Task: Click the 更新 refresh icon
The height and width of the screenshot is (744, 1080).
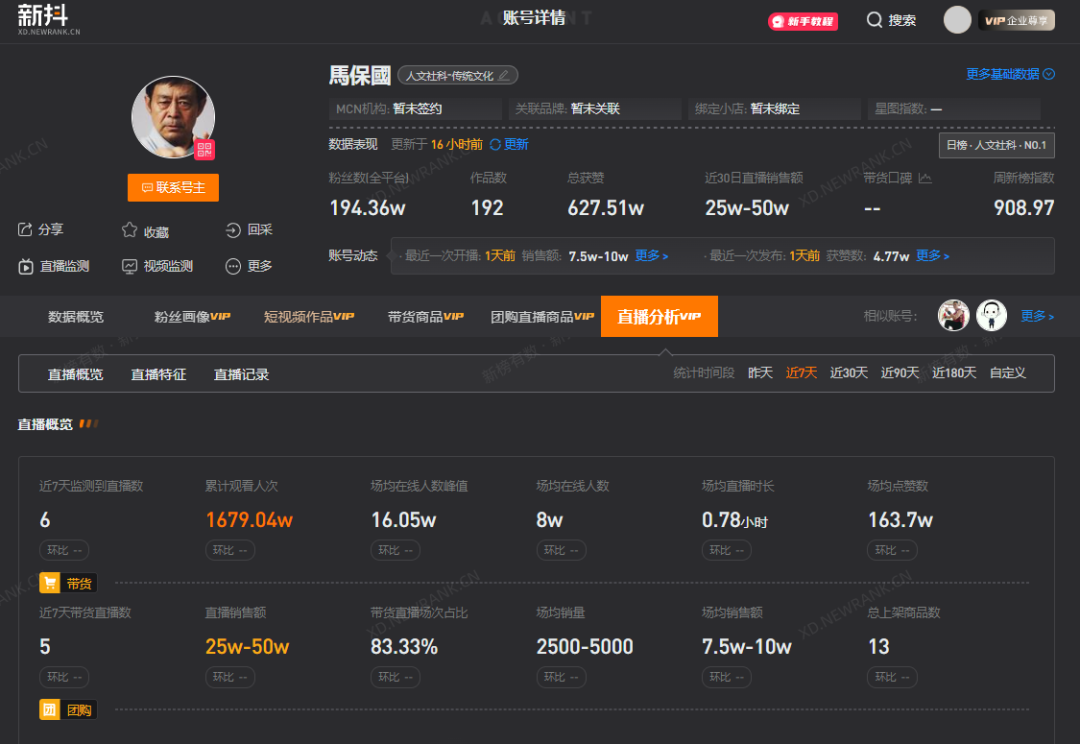Action: click(495, 145)
